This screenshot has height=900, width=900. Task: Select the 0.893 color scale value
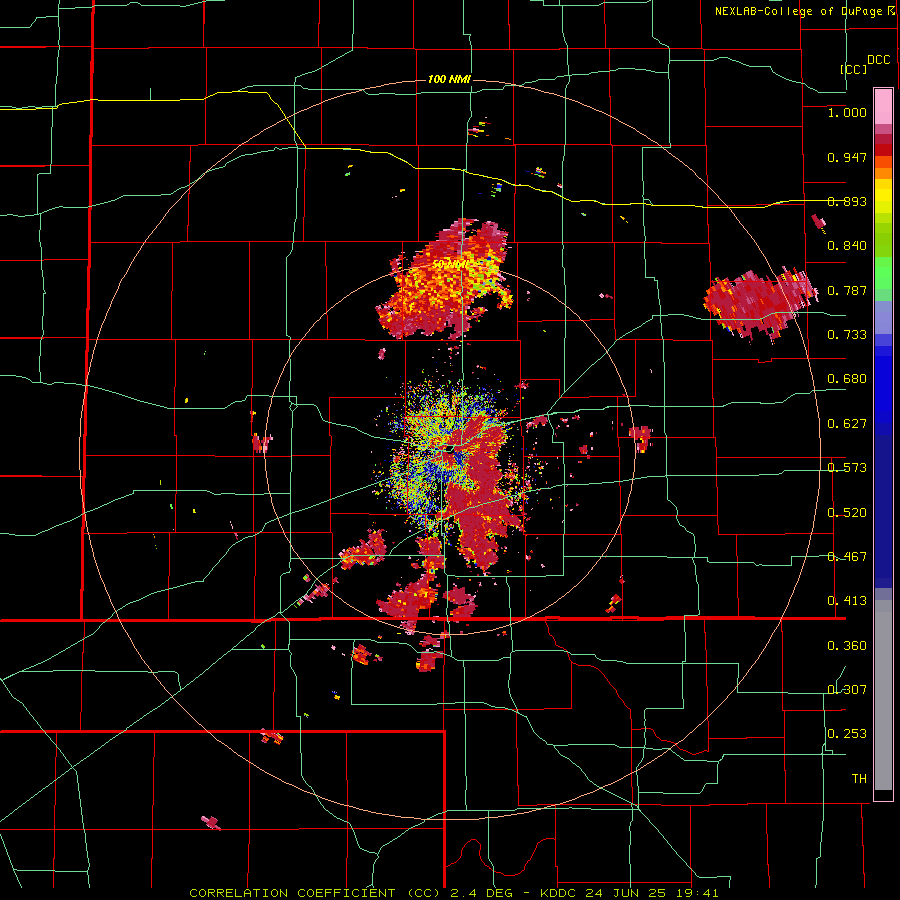pyautogui.click(x=847, y=201)
